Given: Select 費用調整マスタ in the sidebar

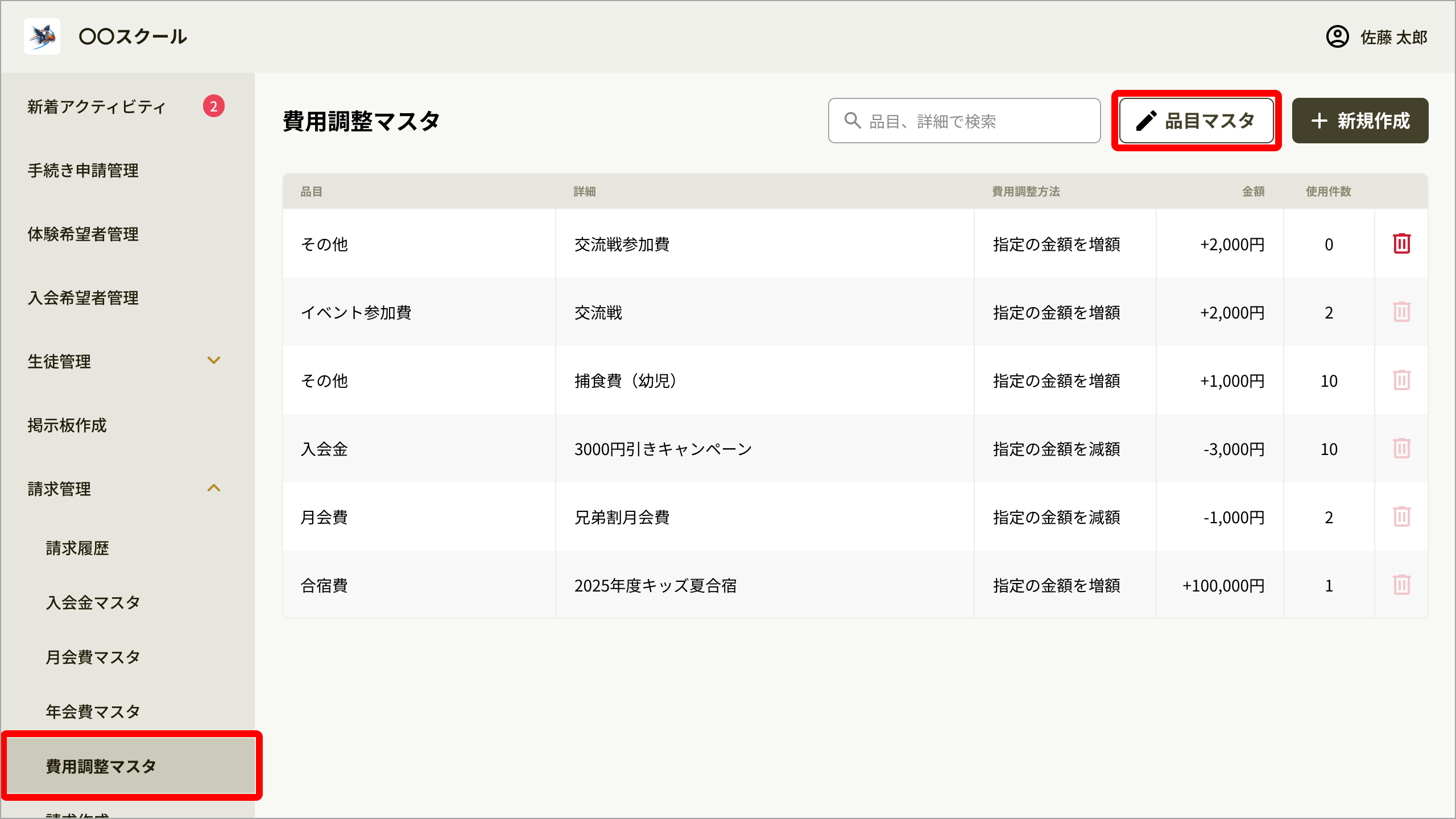Looking at the screenshot, I should [x=131, y=766].
